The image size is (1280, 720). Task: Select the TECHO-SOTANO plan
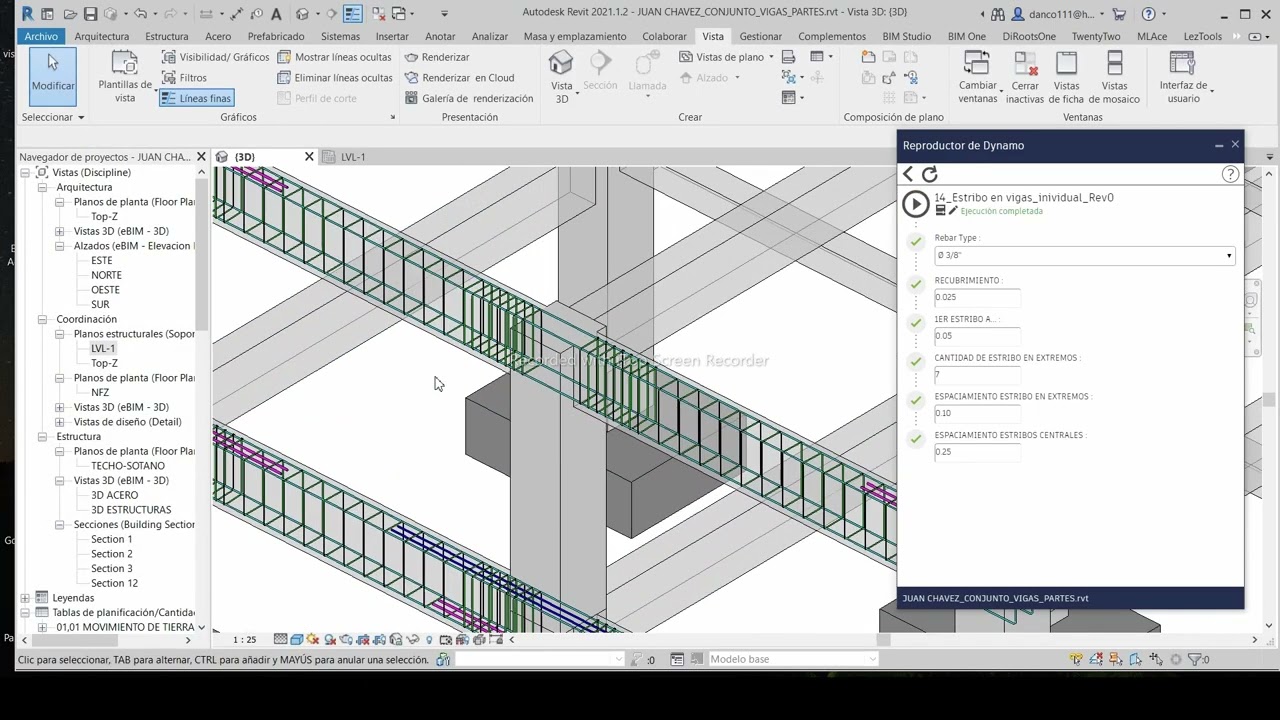pyautogui.click(x=128, y=466)
